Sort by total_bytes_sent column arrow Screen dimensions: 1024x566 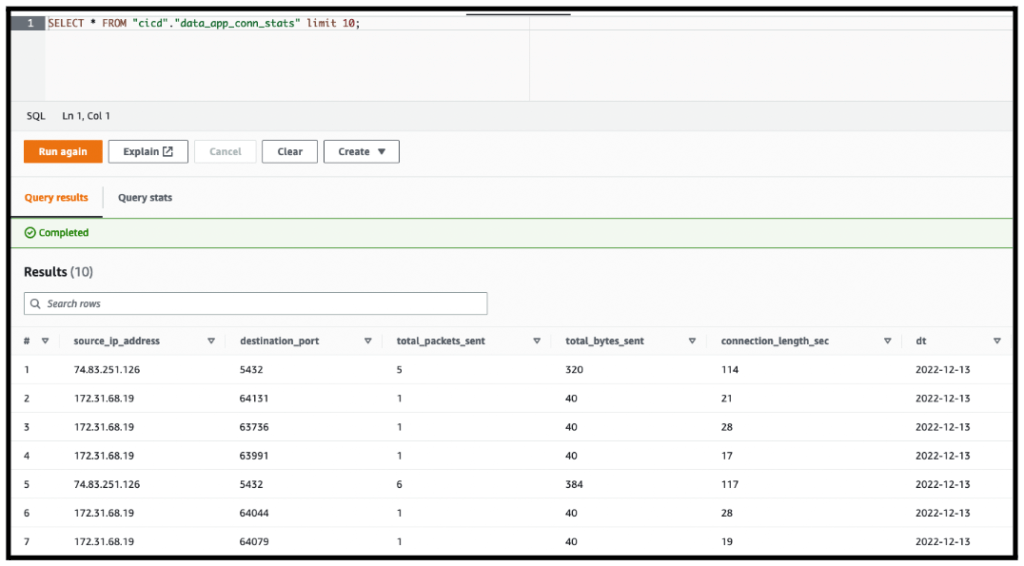point(692,341)
